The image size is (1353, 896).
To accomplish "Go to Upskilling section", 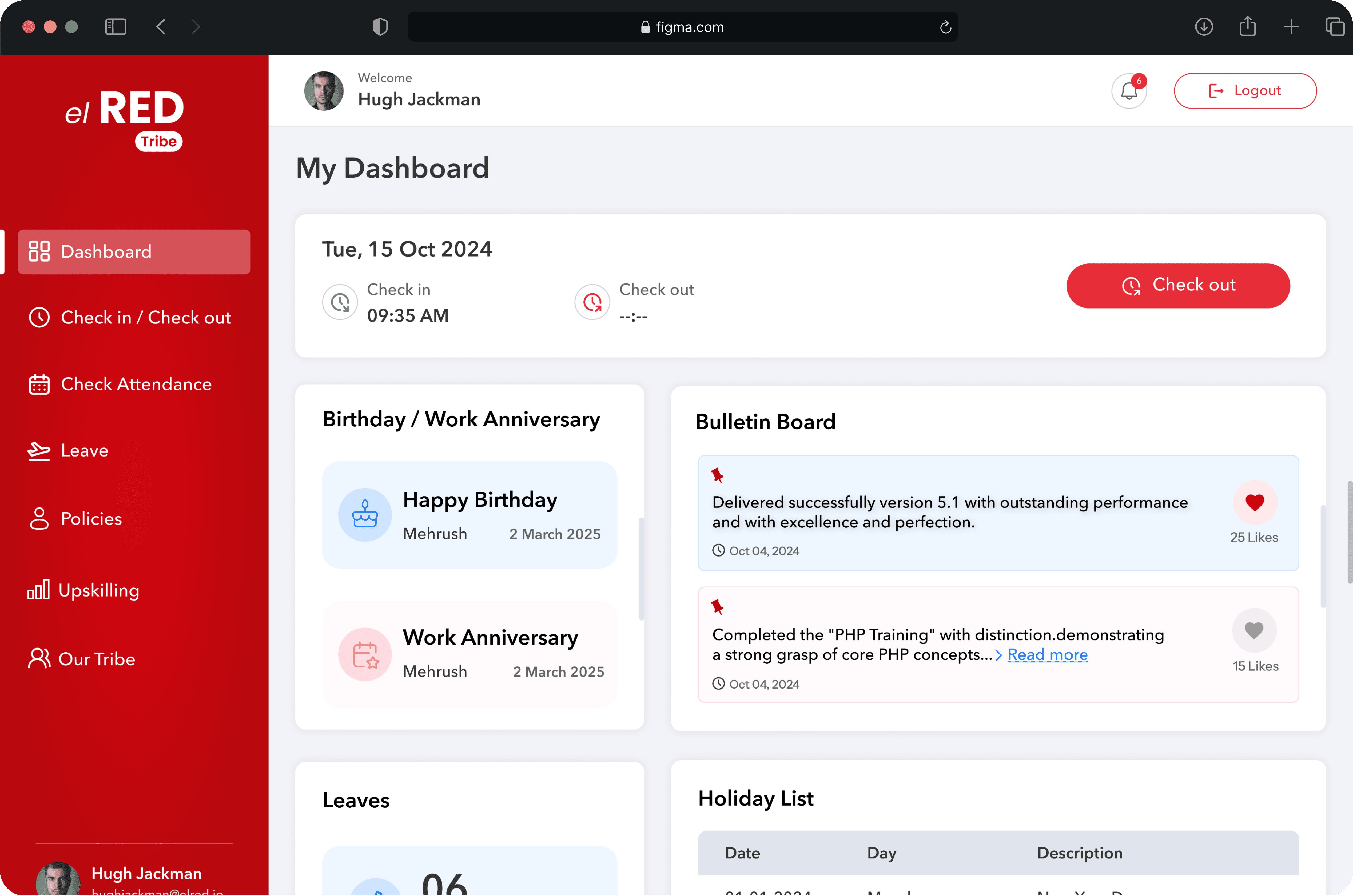I will (98, 590).
